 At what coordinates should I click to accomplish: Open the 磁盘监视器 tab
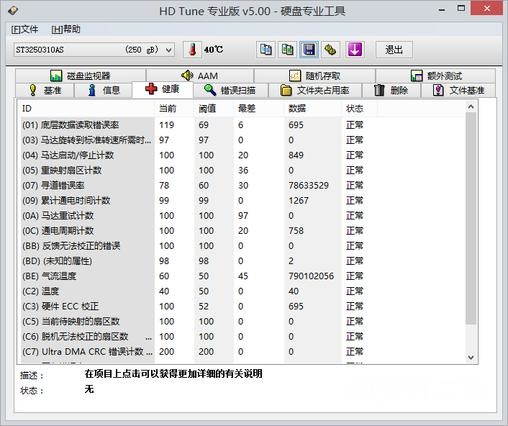80,76
